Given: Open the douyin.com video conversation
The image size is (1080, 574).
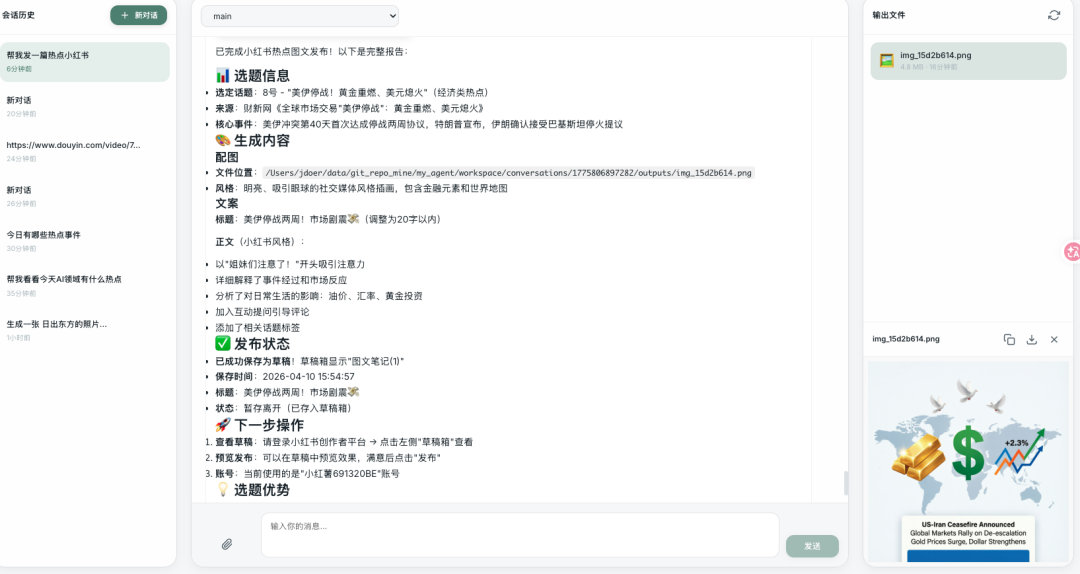Looking at the screenshot, I should (x=84, y=151).
